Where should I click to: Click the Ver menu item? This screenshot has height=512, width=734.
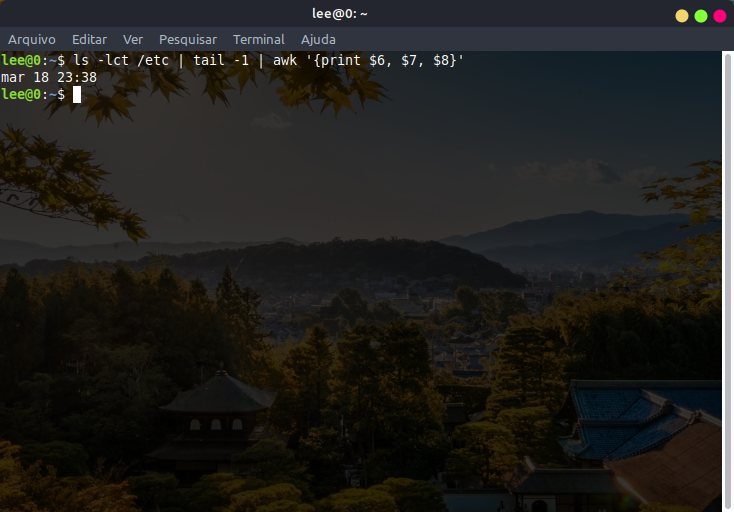click(x=133, y=39)
